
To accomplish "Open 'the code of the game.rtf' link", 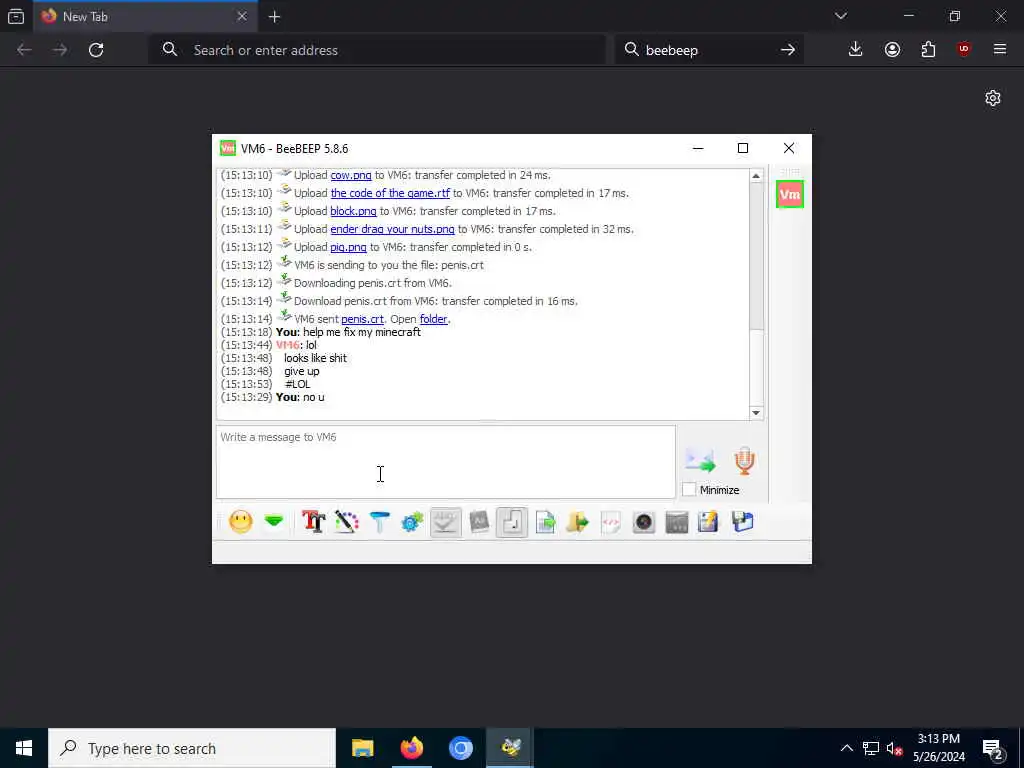I will [390, 193].
